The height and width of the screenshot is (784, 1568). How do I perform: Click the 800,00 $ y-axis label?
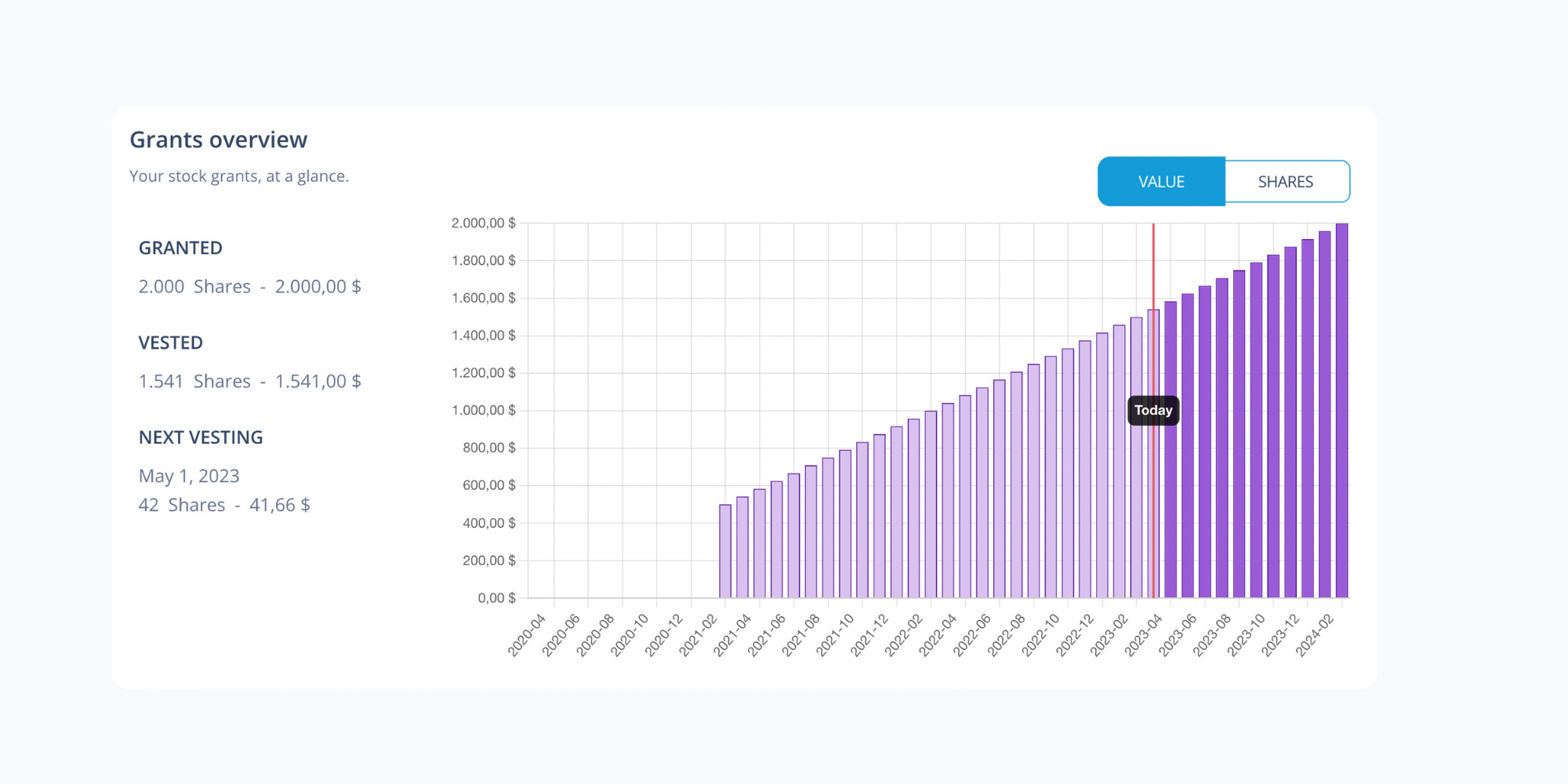[489, 448]
